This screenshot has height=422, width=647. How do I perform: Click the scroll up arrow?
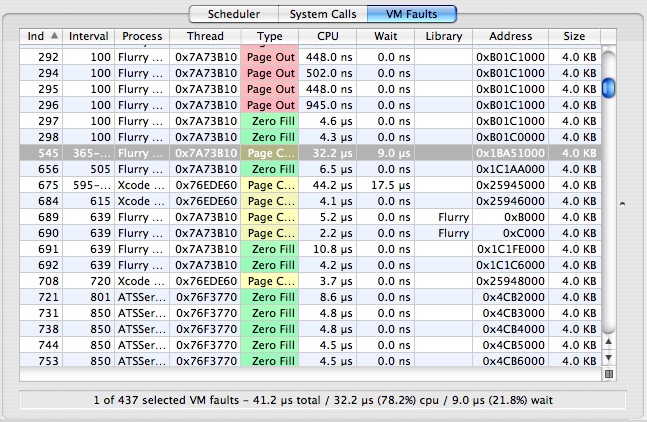(608, 357)
